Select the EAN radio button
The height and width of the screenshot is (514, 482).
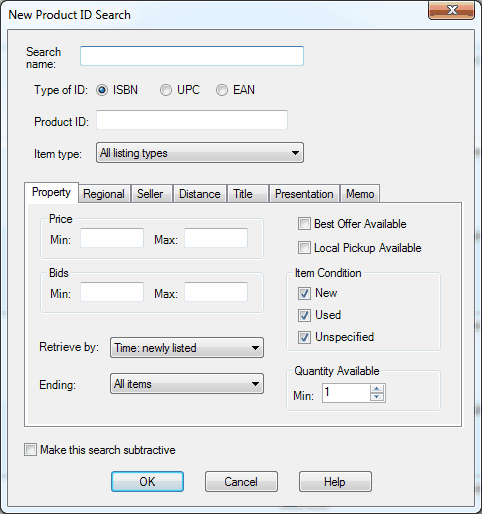pos(222,90)
